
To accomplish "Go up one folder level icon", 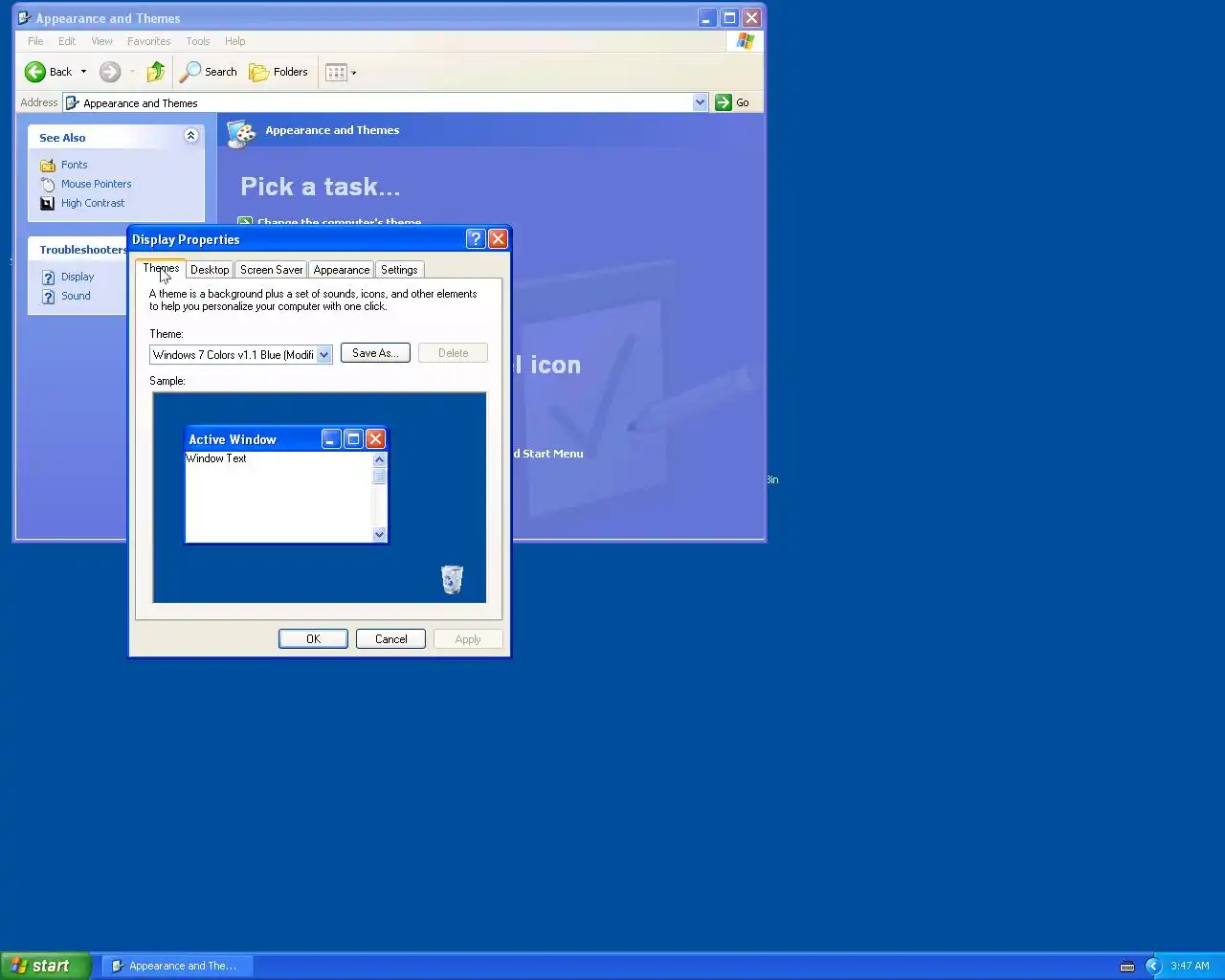I will pos(156,72).
